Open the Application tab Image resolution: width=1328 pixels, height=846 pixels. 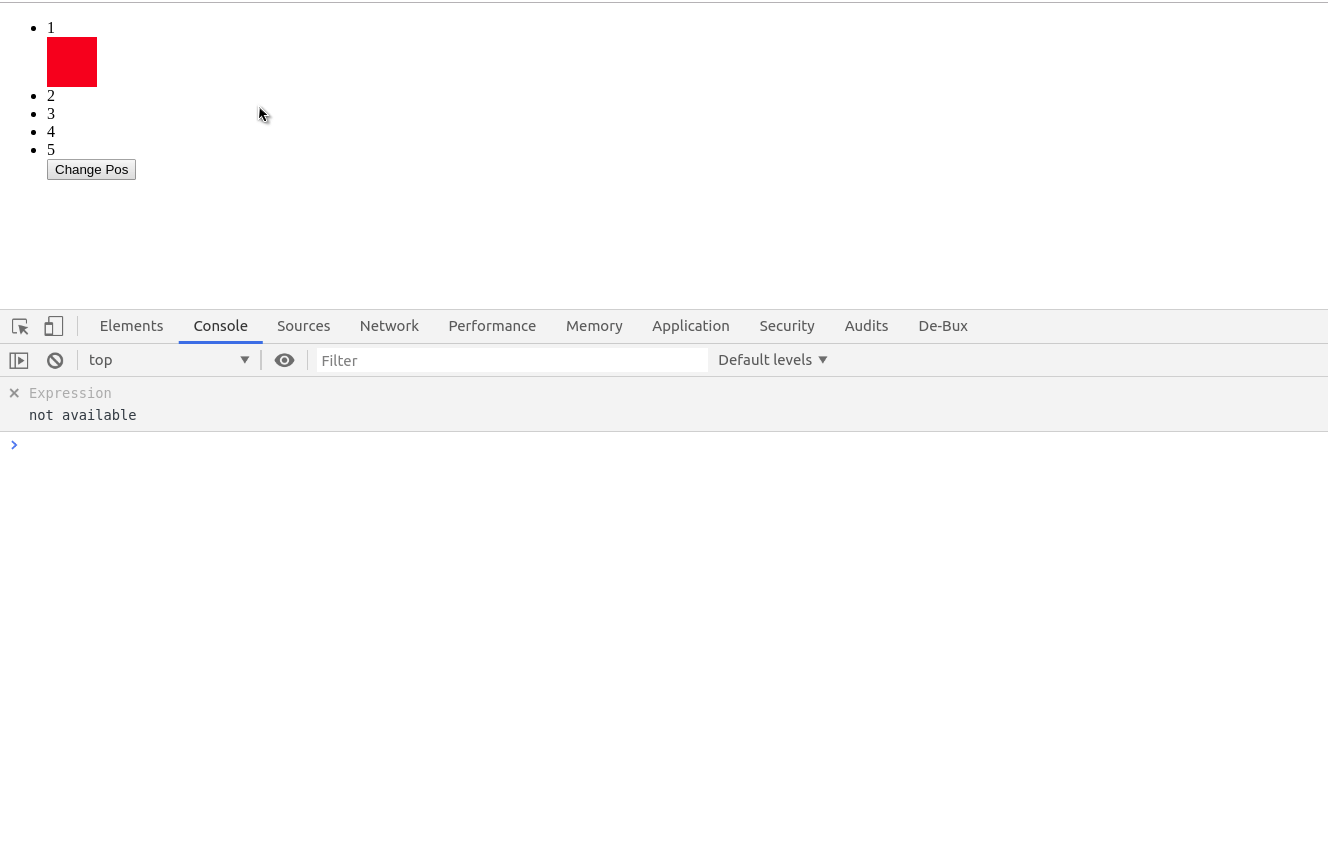pos(691,326)
